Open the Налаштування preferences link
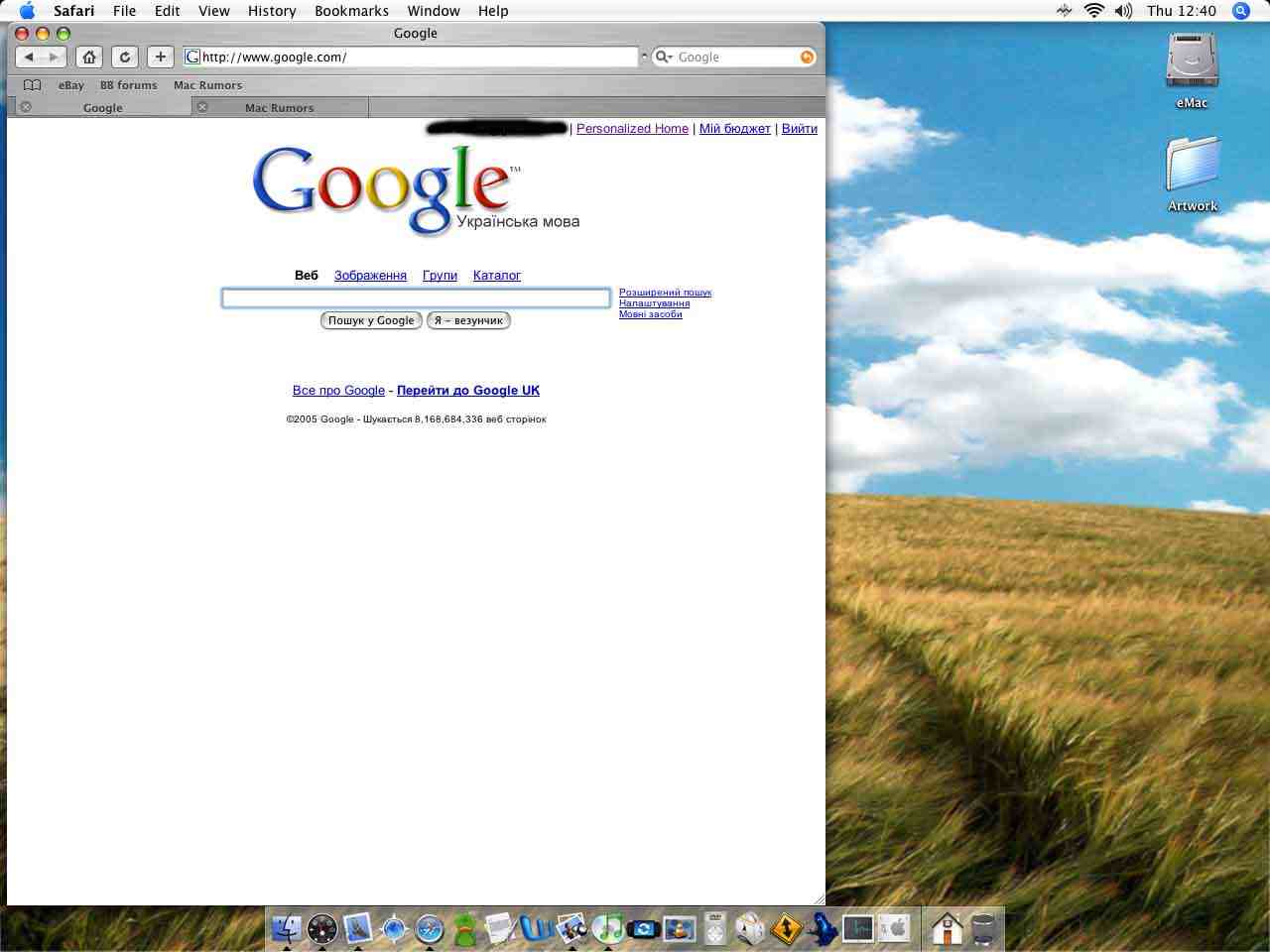The width and height of the screenshot is (1270, 952). (654, 303)
